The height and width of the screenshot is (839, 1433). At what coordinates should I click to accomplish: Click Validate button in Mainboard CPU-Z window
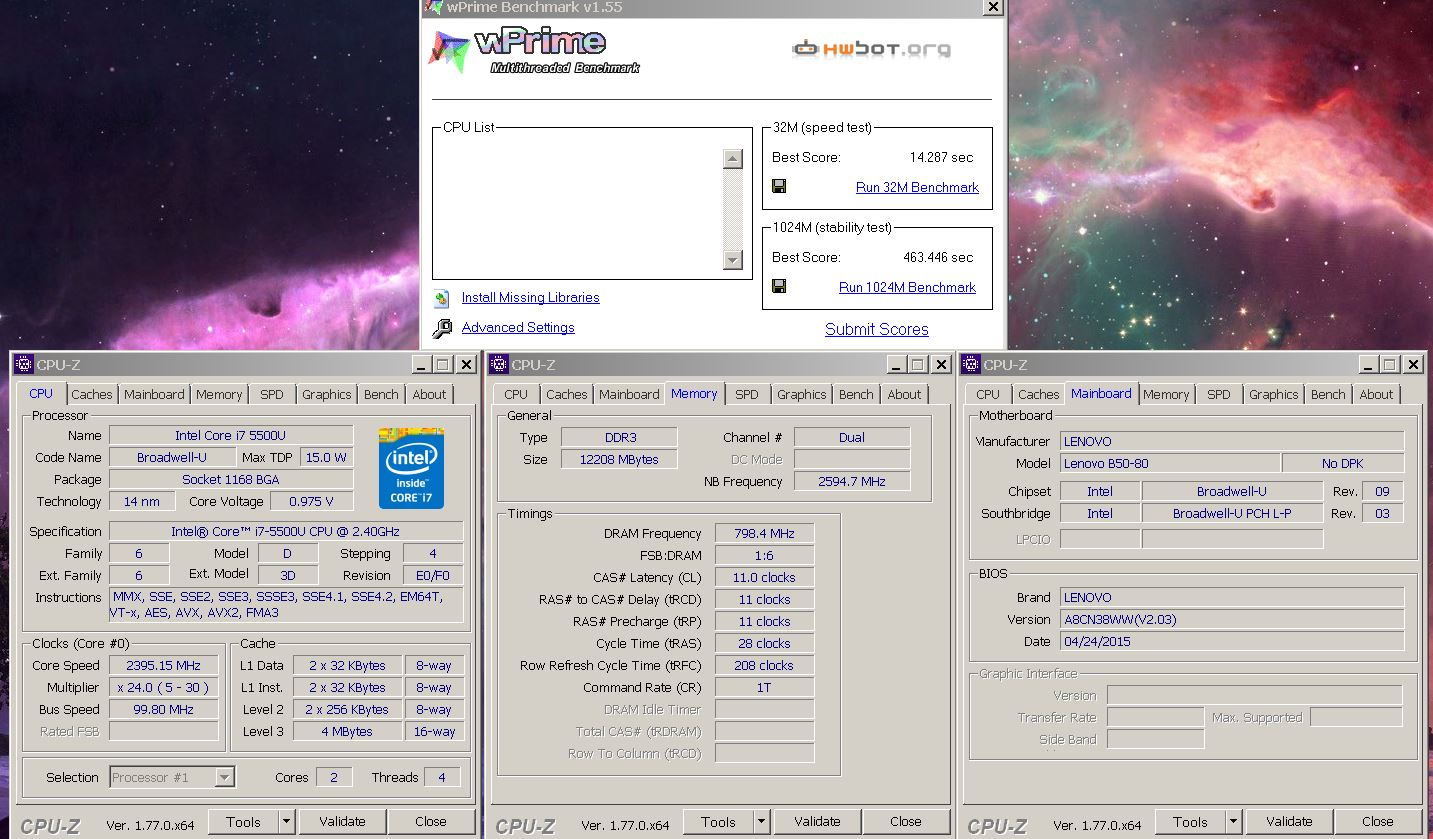coord(1289,822)
